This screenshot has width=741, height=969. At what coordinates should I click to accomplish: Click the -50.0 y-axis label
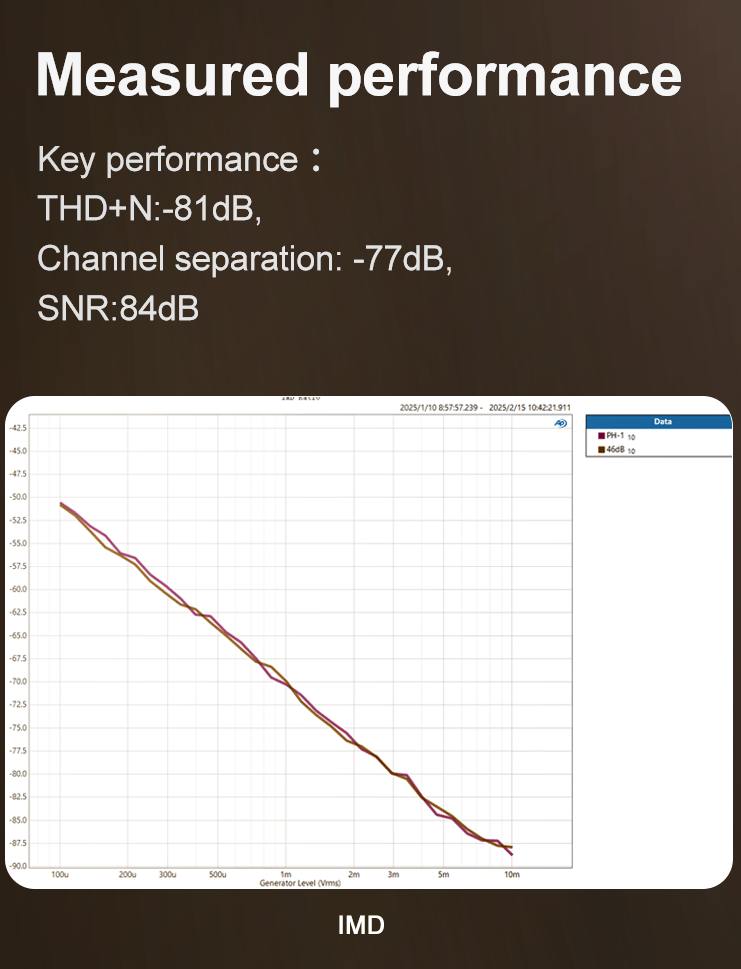click(x=19, y=497)
